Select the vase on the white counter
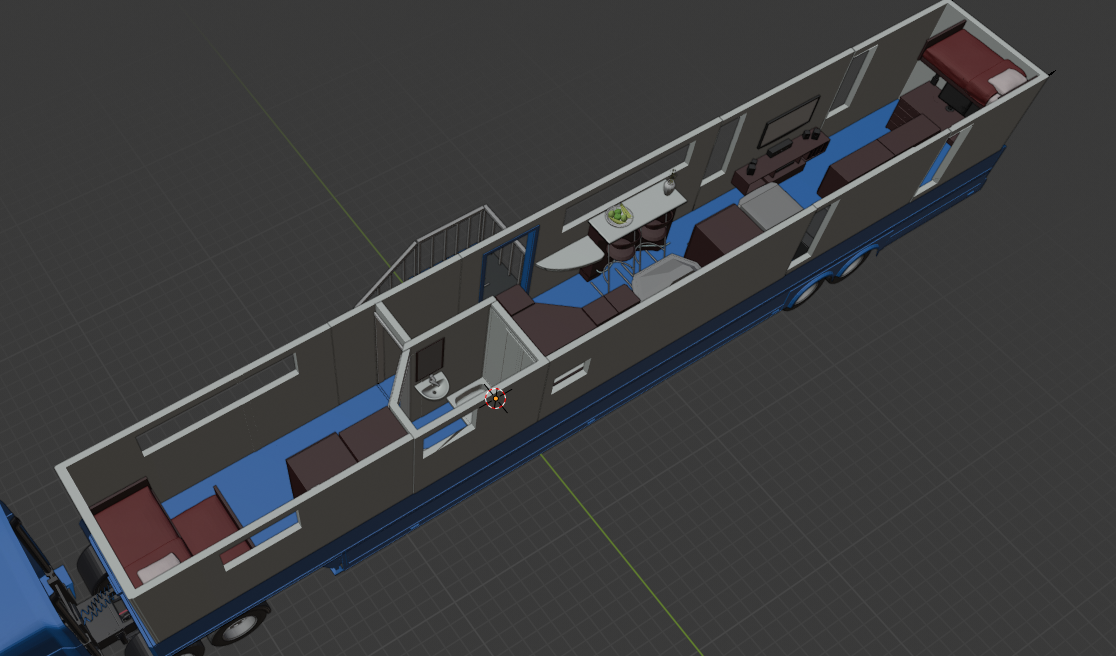This screenshot has width=1116, height=656. click(670, 183)
